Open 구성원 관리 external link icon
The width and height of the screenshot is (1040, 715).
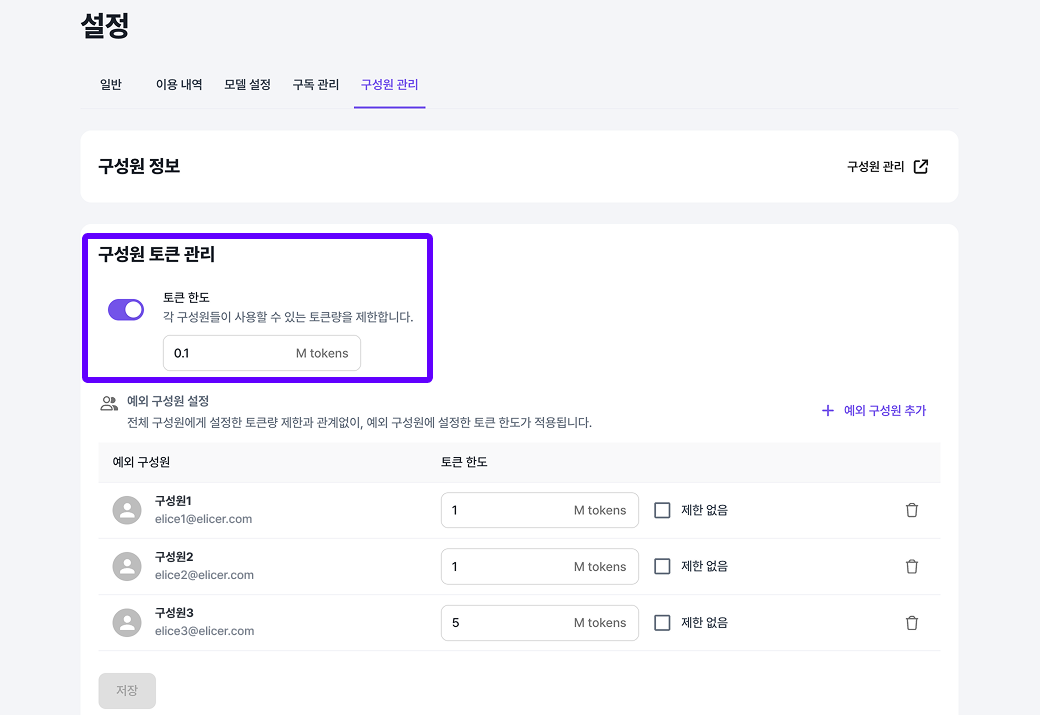[920, 167]
